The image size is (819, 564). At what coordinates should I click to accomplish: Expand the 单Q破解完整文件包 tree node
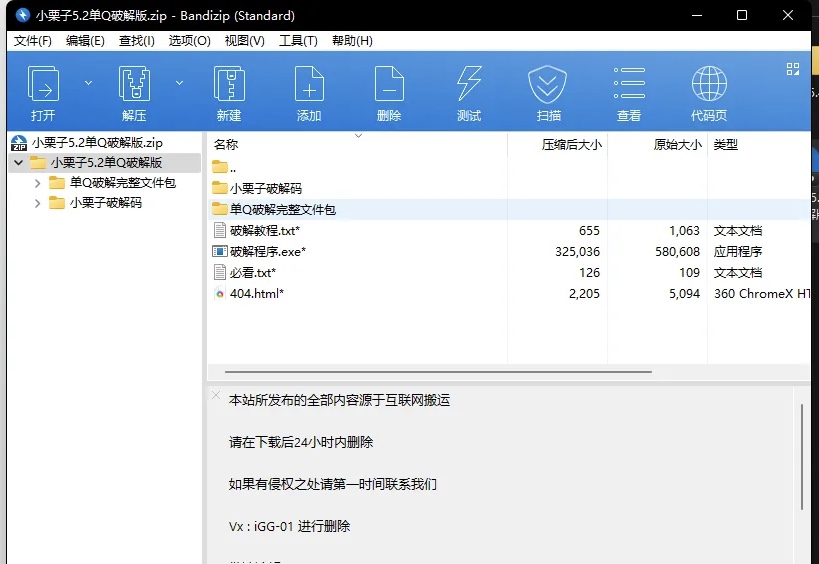click(38, 183)
